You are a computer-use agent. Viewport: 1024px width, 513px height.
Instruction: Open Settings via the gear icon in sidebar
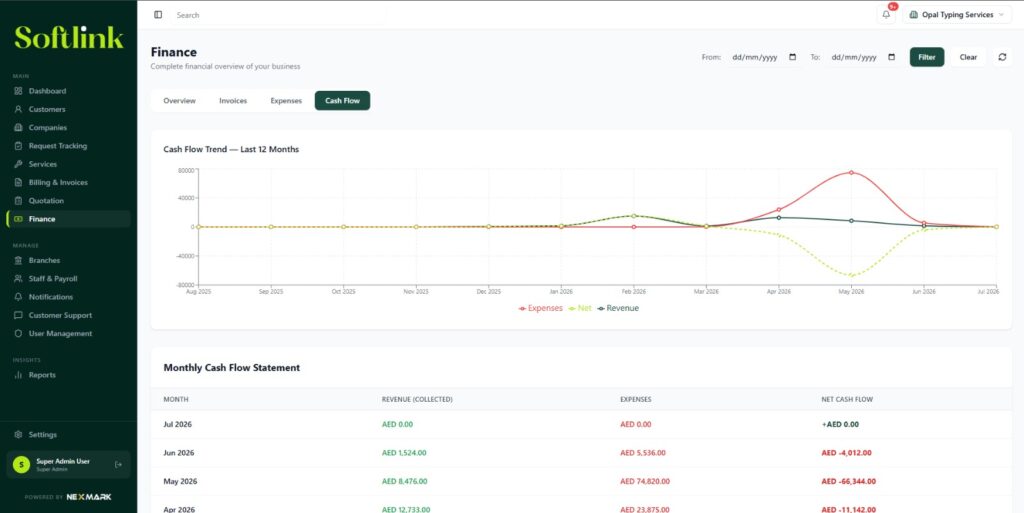pyautogui.click(x=18, y=435)
